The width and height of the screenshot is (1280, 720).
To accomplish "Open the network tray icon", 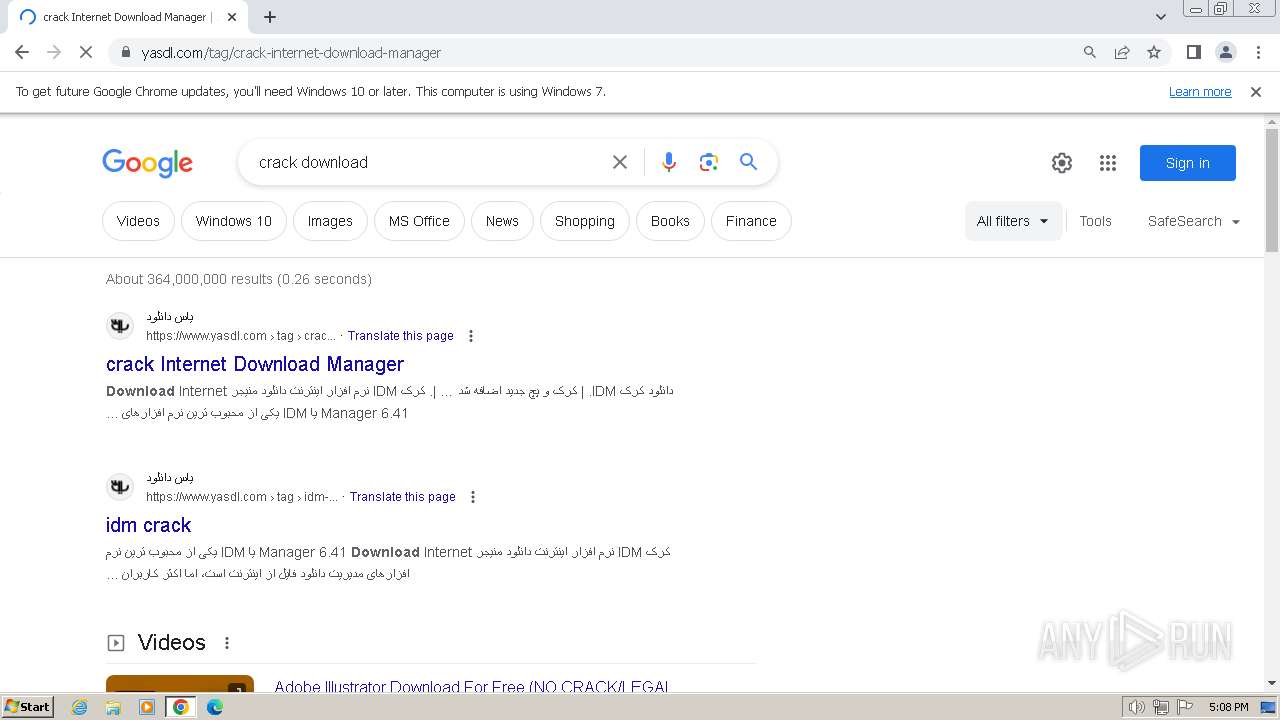I will (1161, 707).
